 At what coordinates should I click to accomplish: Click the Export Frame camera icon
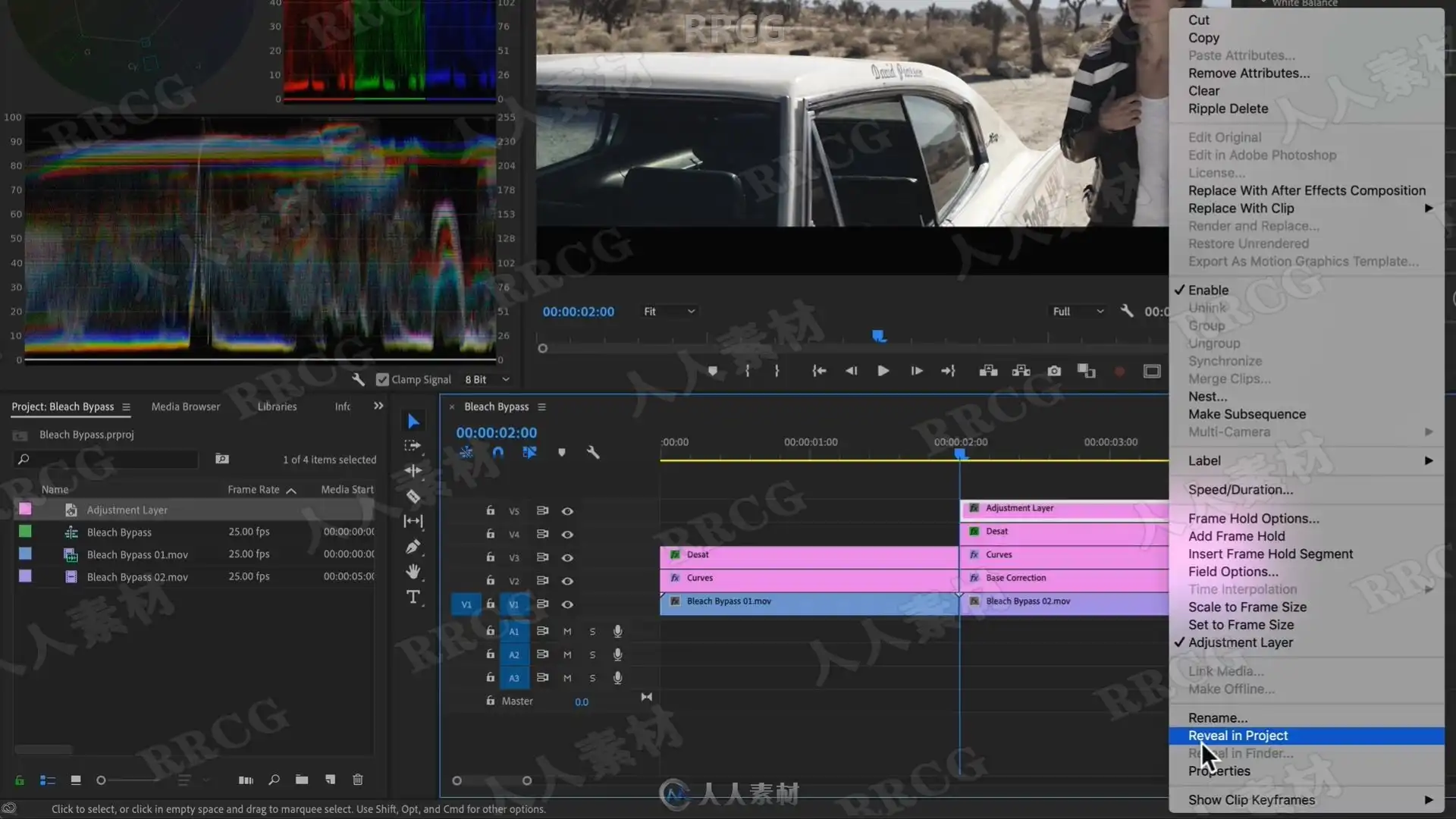point(1054,371)
